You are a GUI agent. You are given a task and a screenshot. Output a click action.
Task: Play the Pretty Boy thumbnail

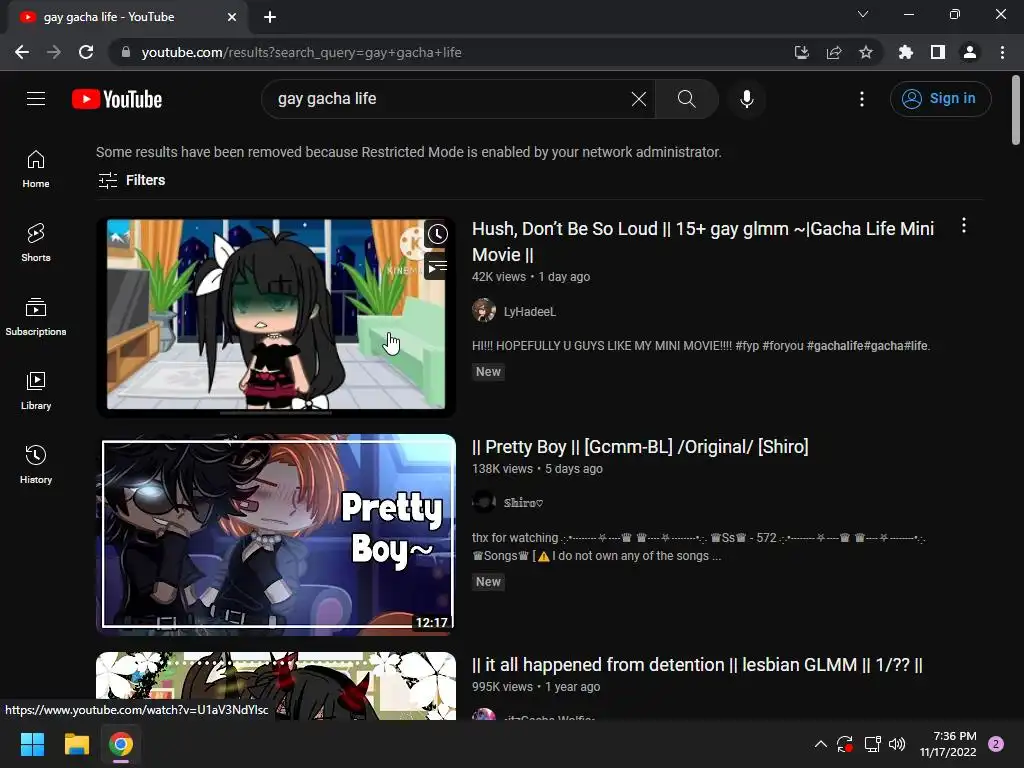click(x=276, y=534)
